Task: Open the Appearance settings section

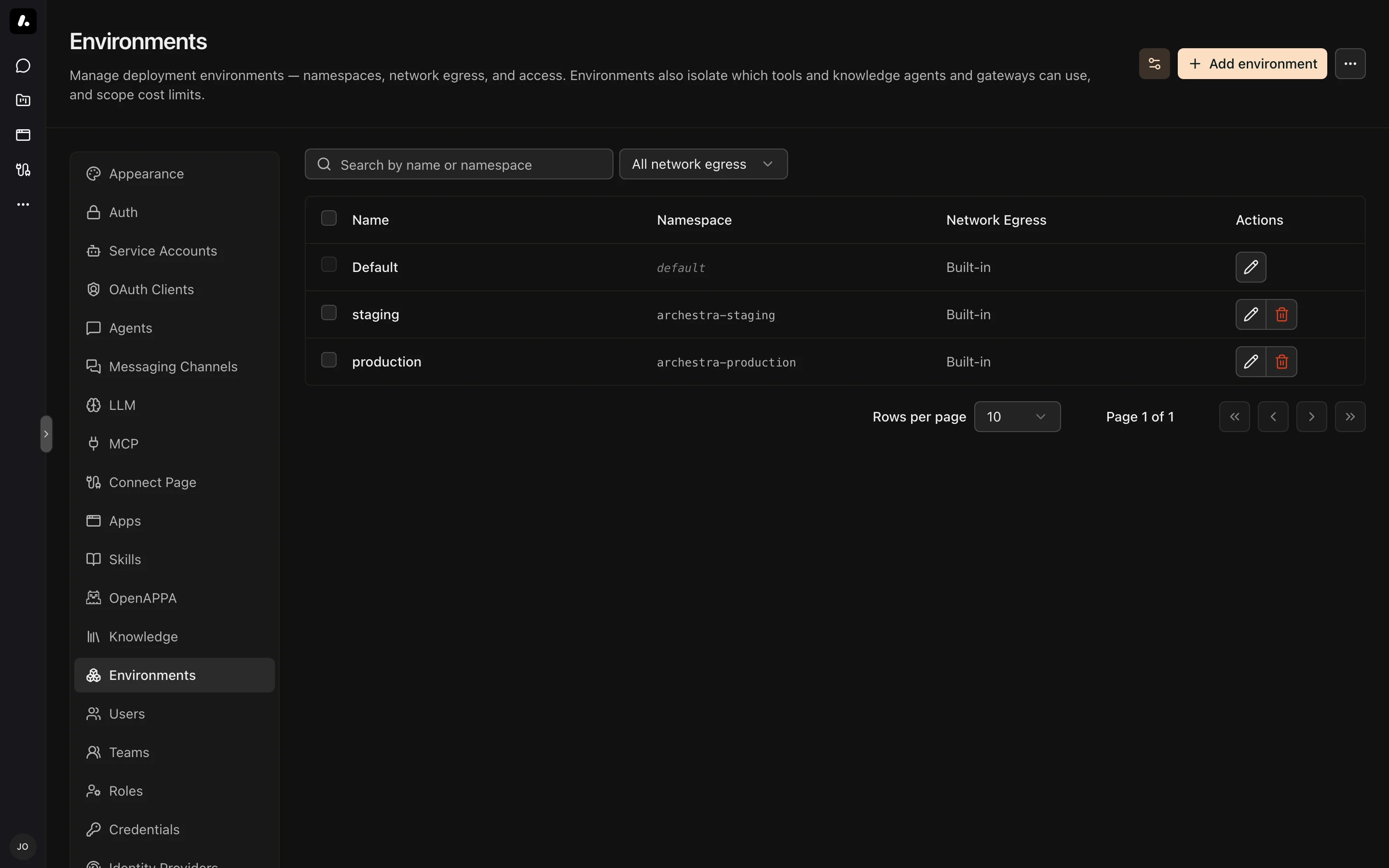Action: (175, 174)
